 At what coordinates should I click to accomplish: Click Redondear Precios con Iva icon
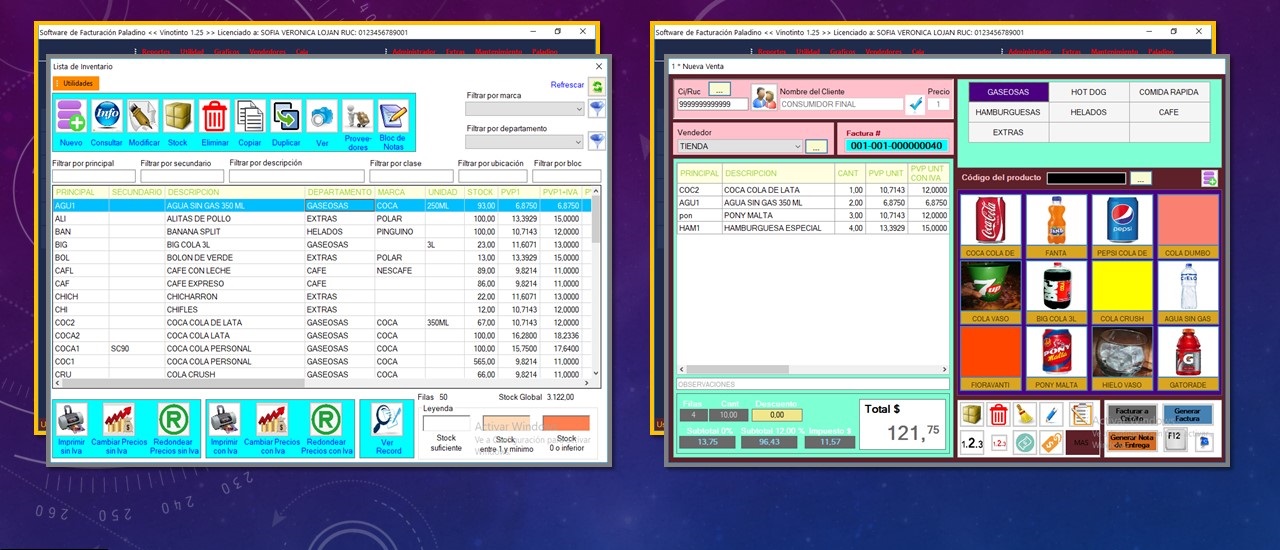[325, 420]
